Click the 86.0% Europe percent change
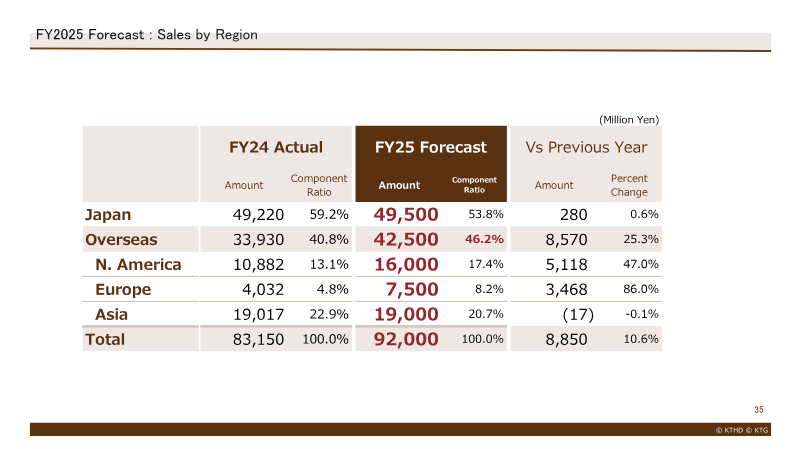The width and height of the screenshot is (800, 449). coord(641,289)
